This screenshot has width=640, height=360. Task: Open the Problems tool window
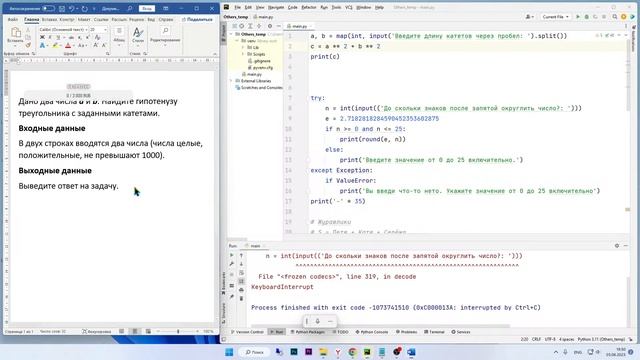pyautogui.click(x=406, y=332)
